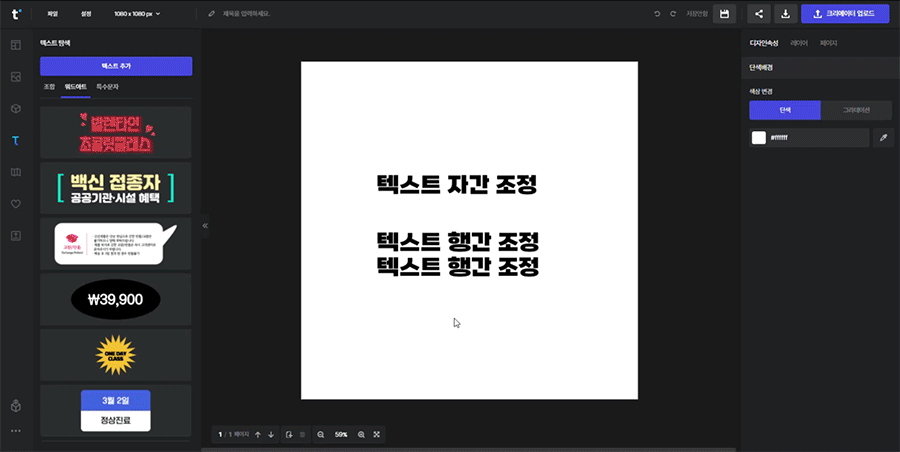Redo the last undone action

pos(673,14)
